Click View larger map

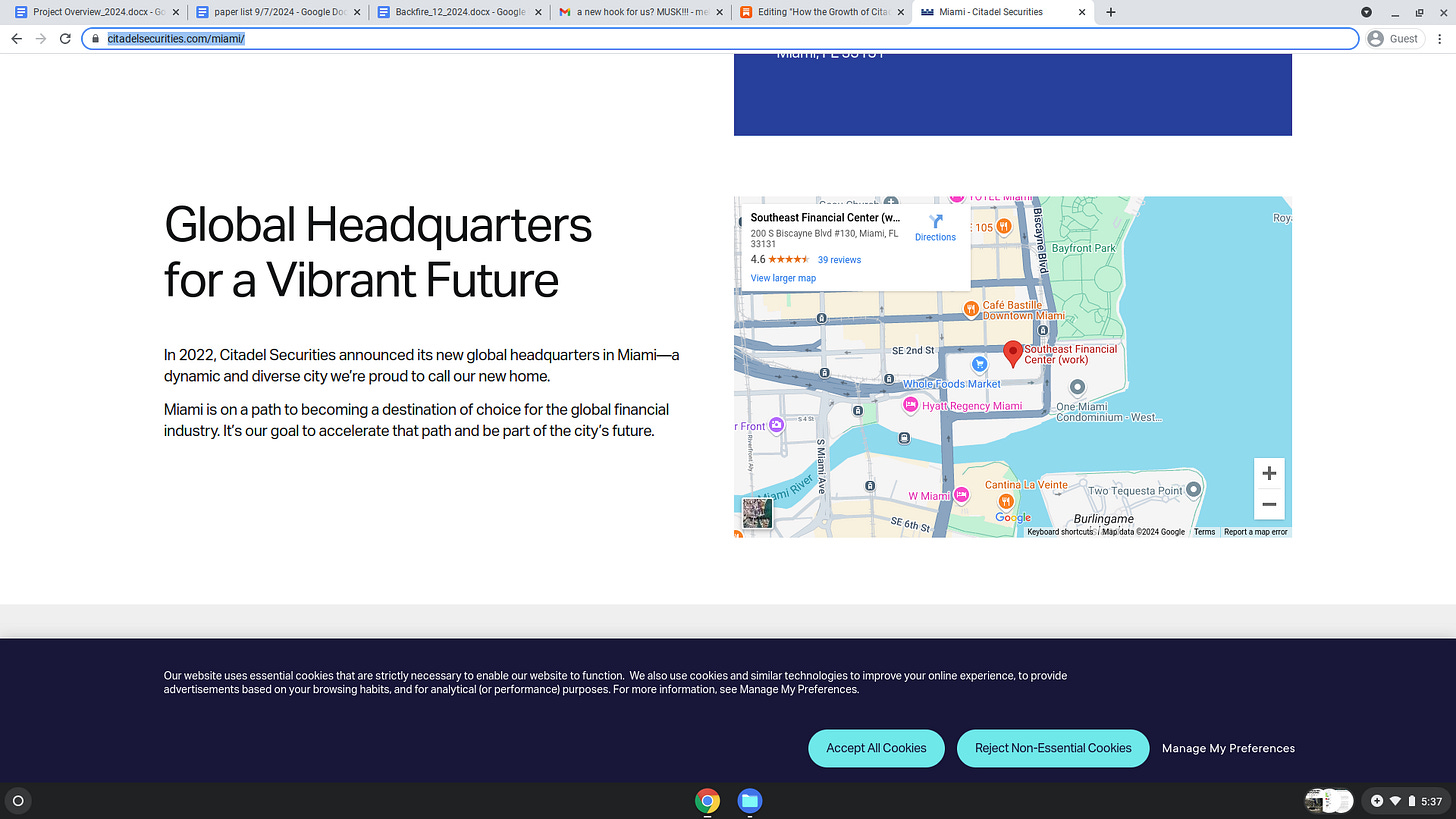[783, 278]
